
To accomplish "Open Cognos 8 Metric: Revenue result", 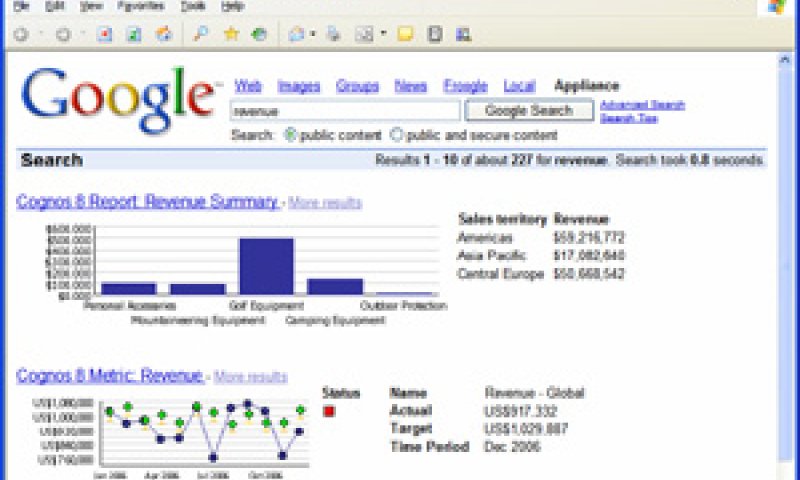I will click(110, 376).
